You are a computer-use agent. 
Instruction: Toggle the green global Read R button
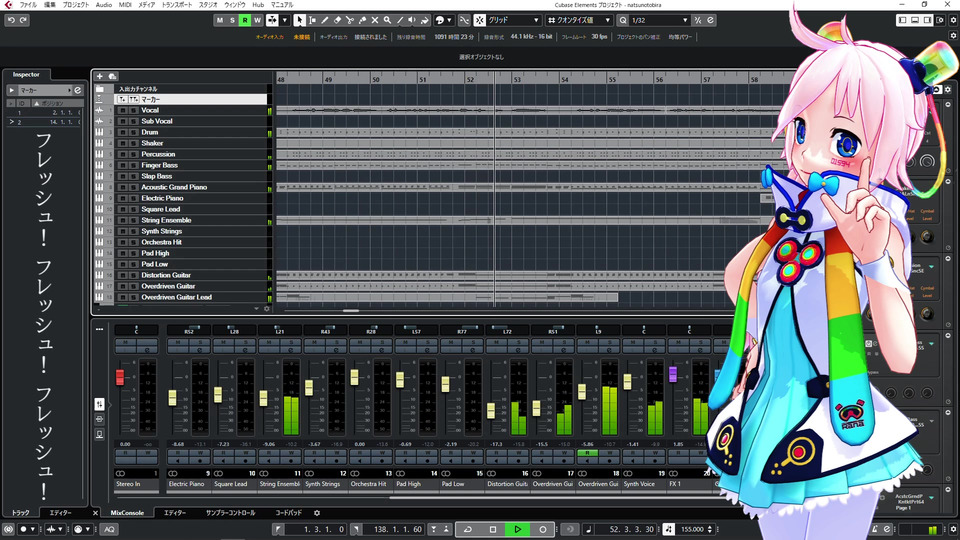pyautogui.click(x=245, y=20)
